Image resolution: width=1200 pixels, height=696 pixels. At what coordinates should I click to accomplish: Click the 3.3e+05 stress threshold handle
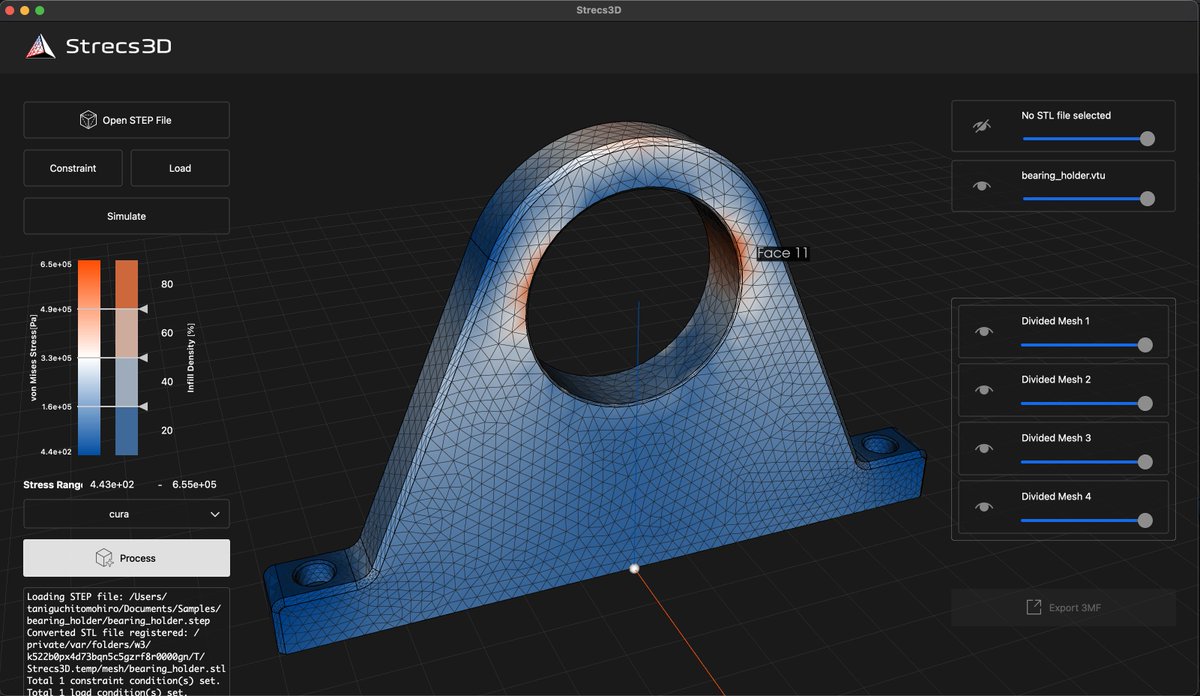click(x=144, y=357)
